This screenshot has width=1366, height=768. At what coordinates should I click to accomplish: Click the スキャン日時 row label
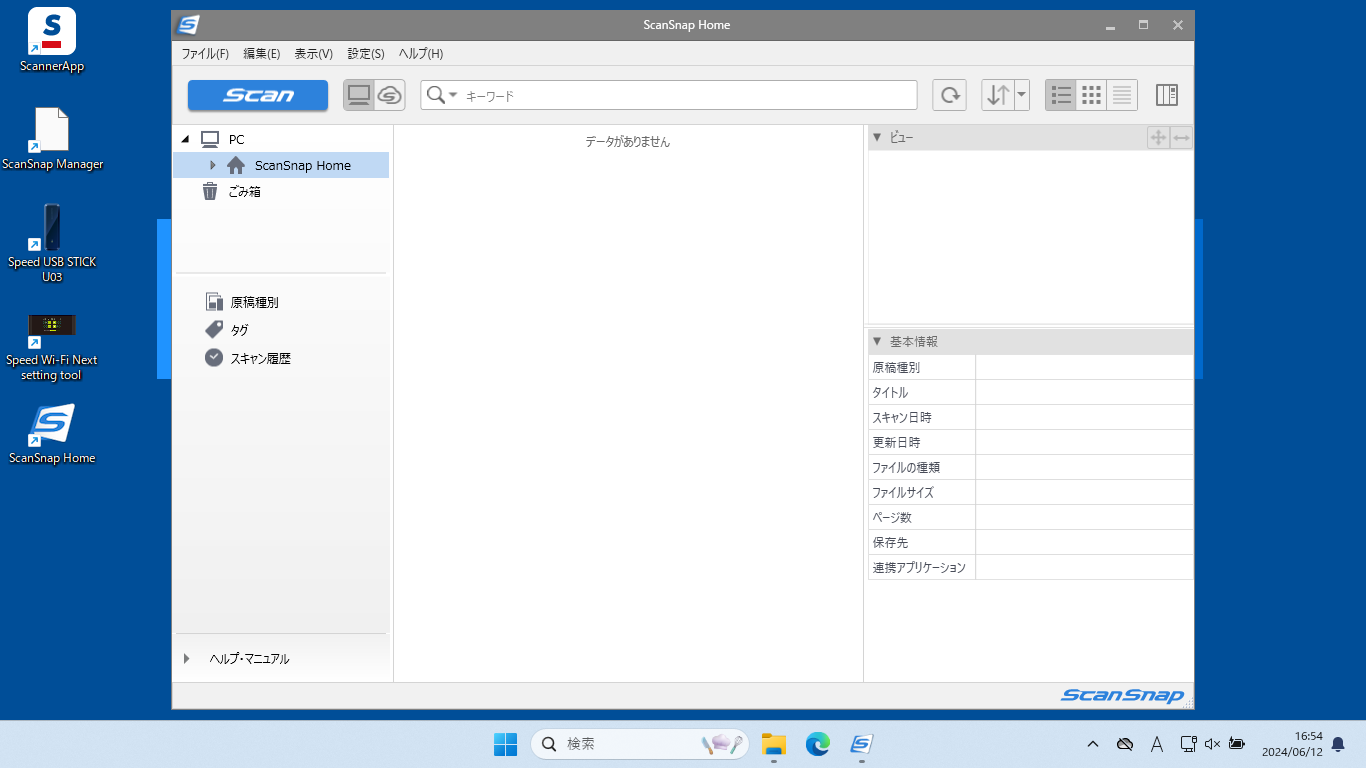click(x=902, y=418)
